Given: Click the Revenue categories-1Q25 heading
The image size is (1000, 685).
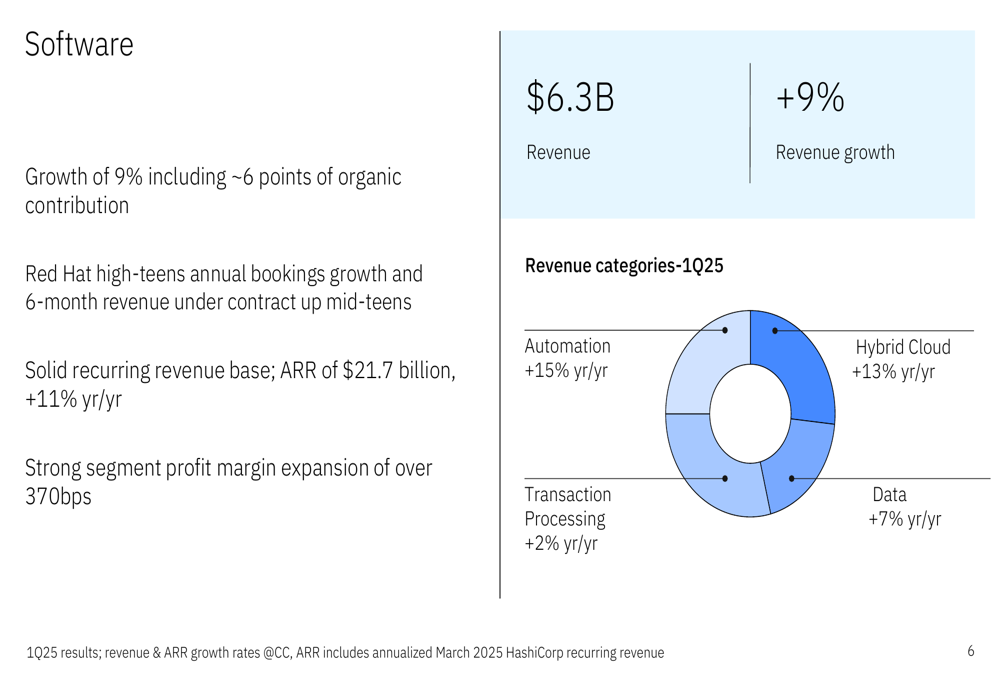Looking at the screenshot, I should 624,265.
